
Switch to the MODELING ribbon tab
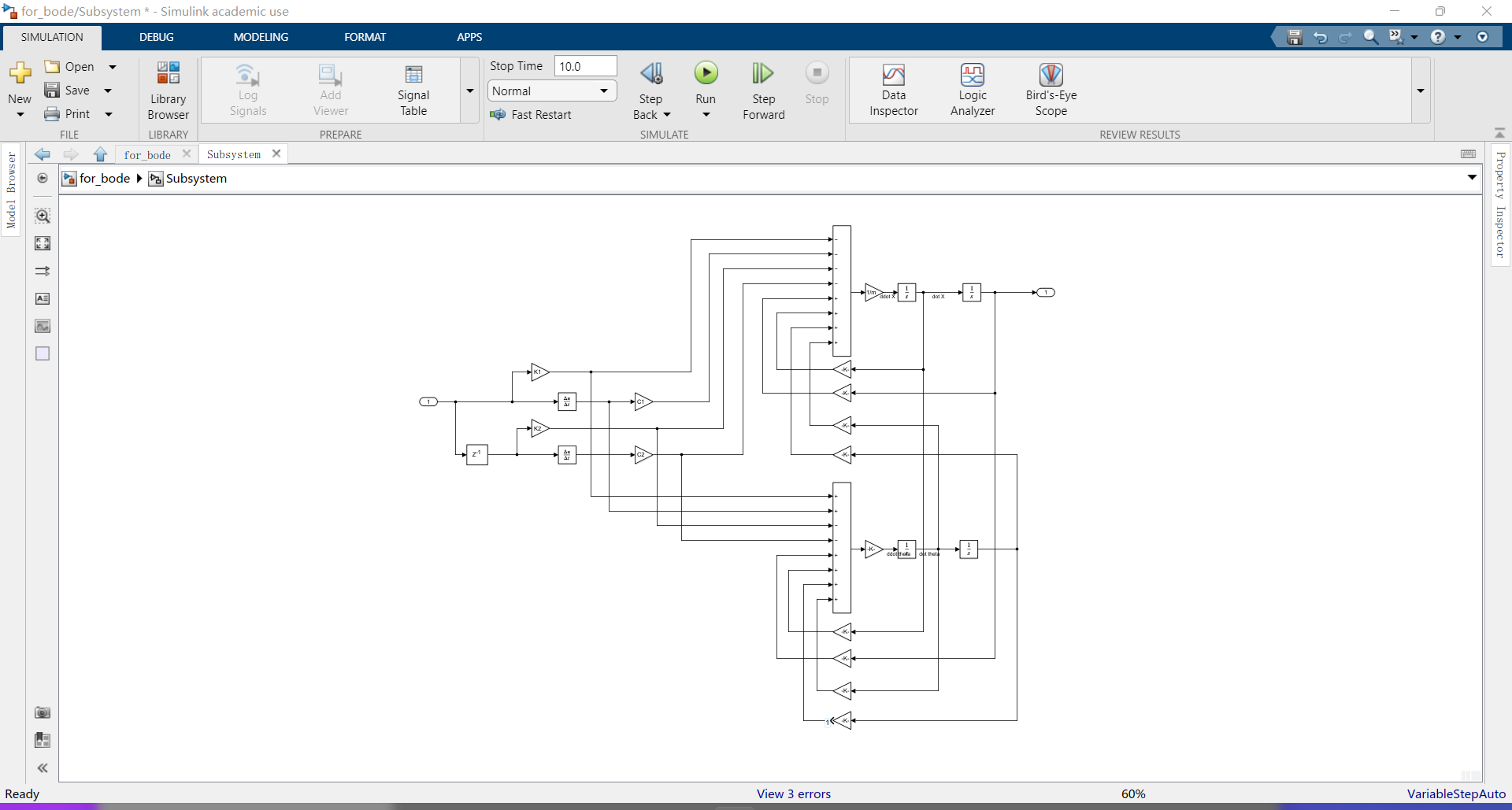(261, 37)
